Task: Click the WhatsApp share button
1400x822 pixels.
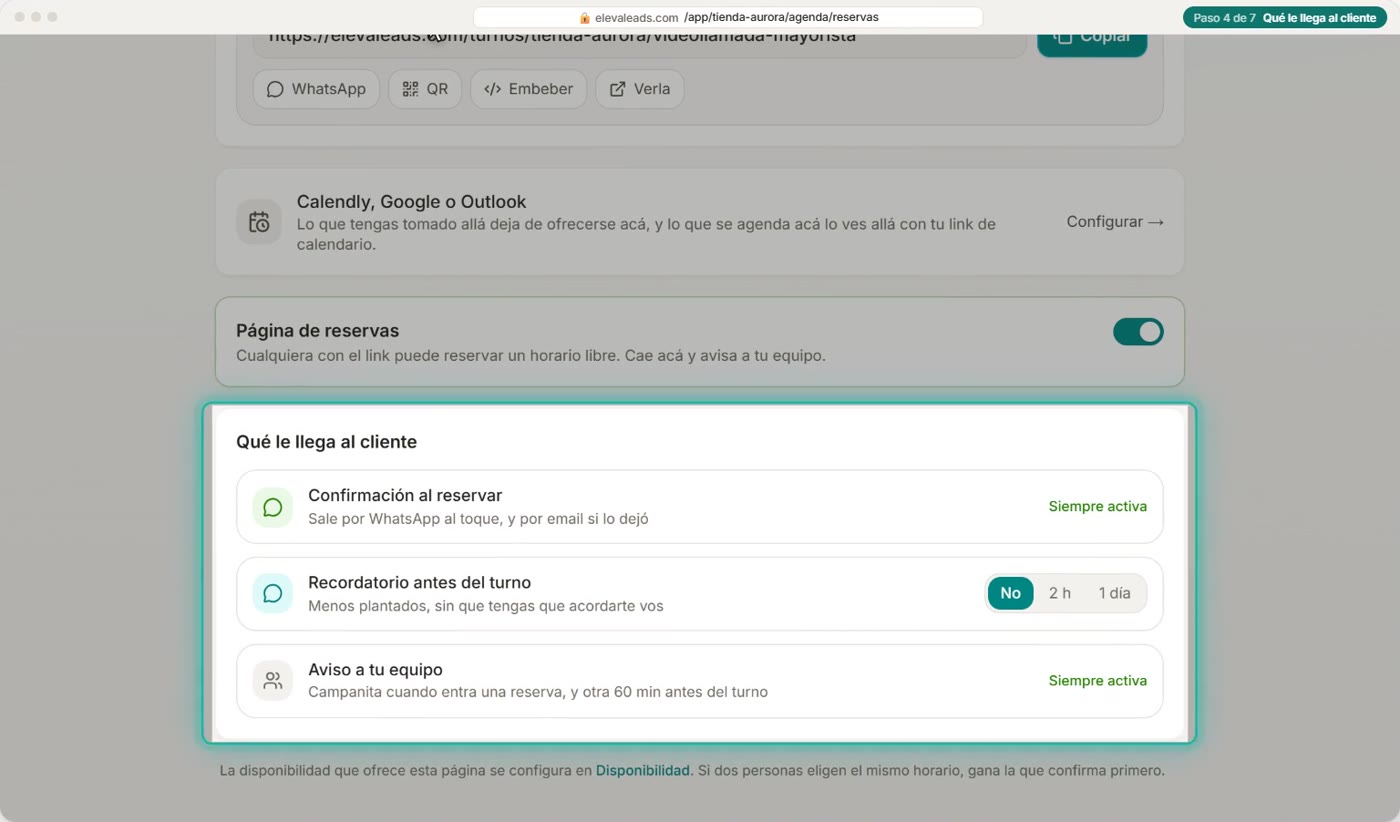Action: 316,89
